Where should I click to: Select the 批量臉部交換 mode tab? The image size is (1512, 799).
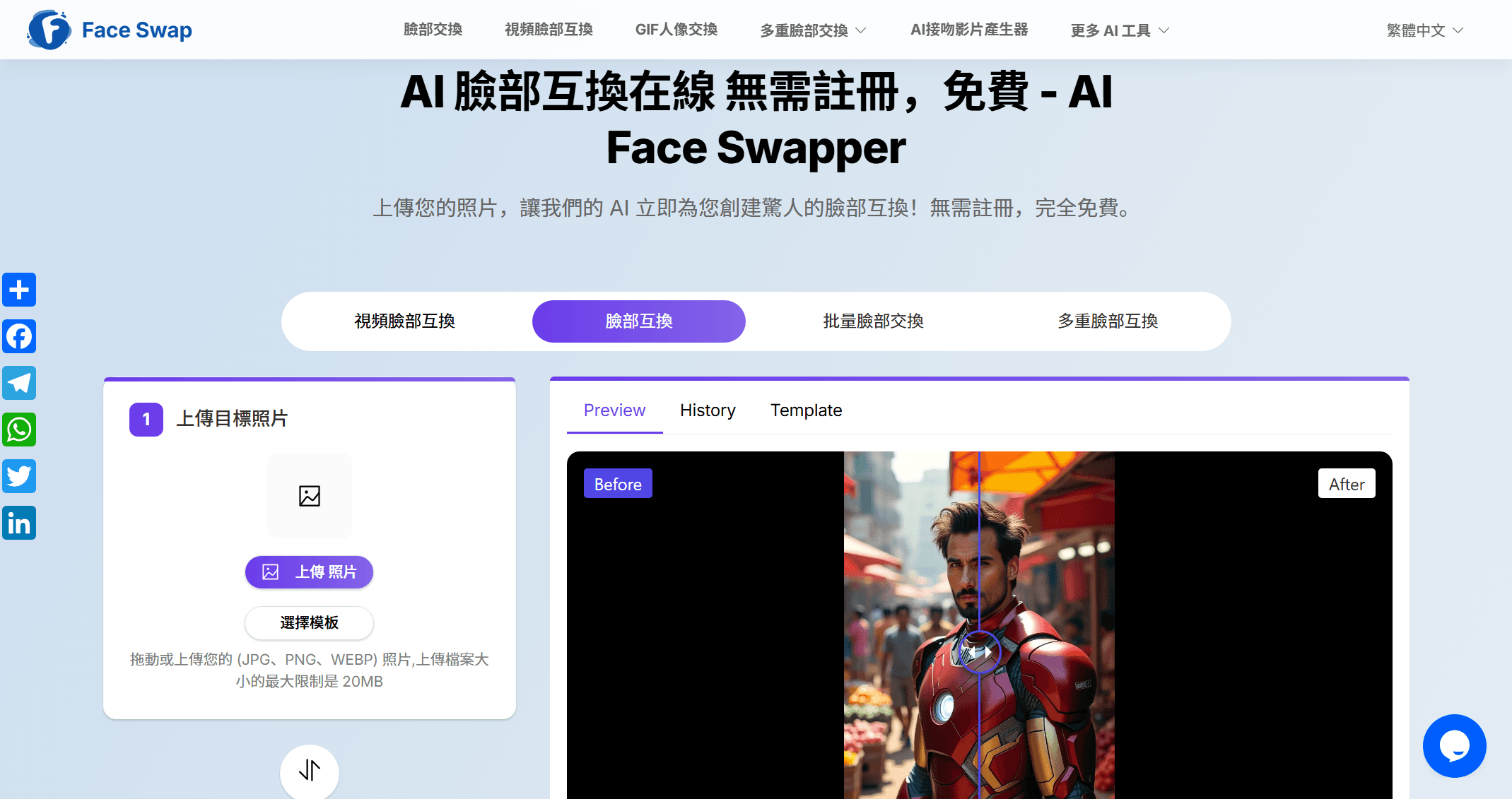click(x=873, y=321)
